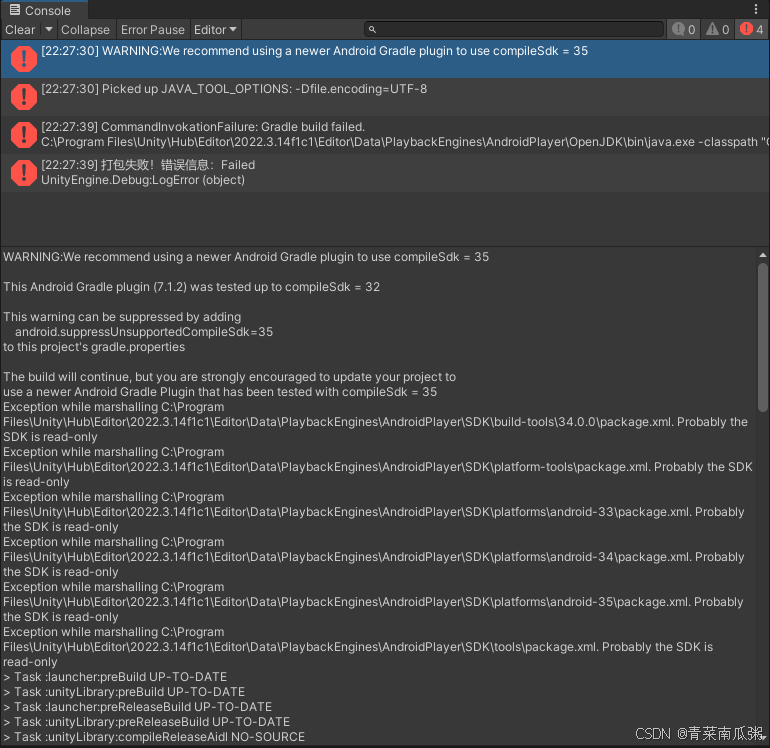Open the Editor target dropdown
The image size is (770, 748).
(x=215, y=29)
